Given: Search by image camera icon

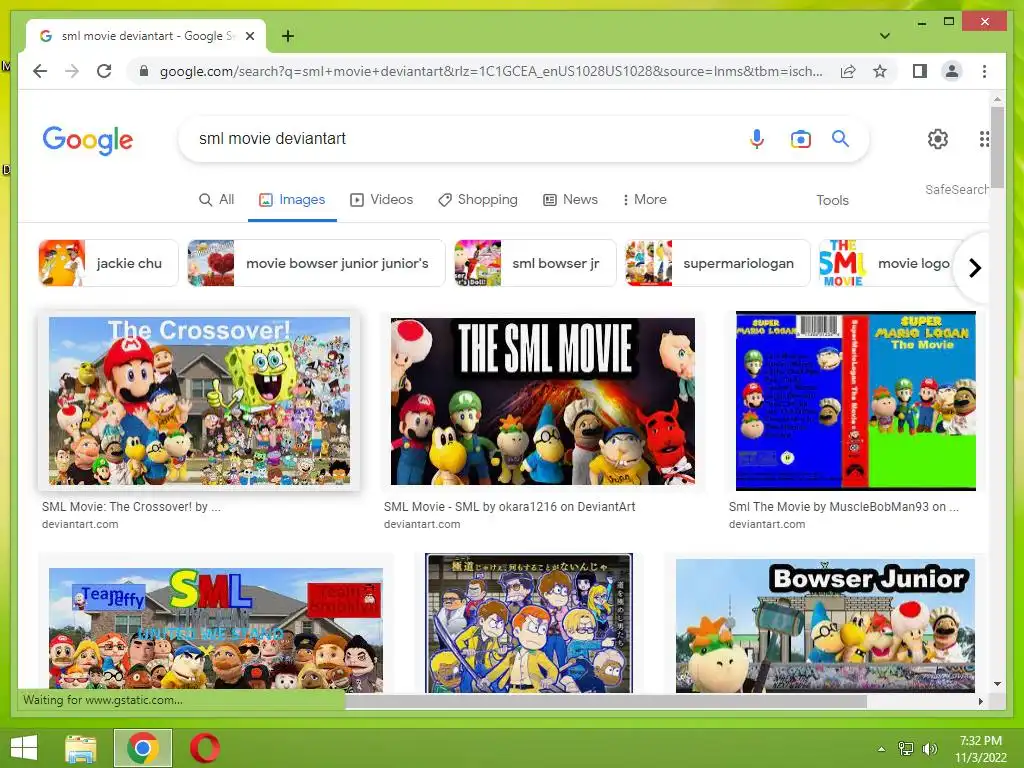Looking at the screenshot, I should [801, 138].
